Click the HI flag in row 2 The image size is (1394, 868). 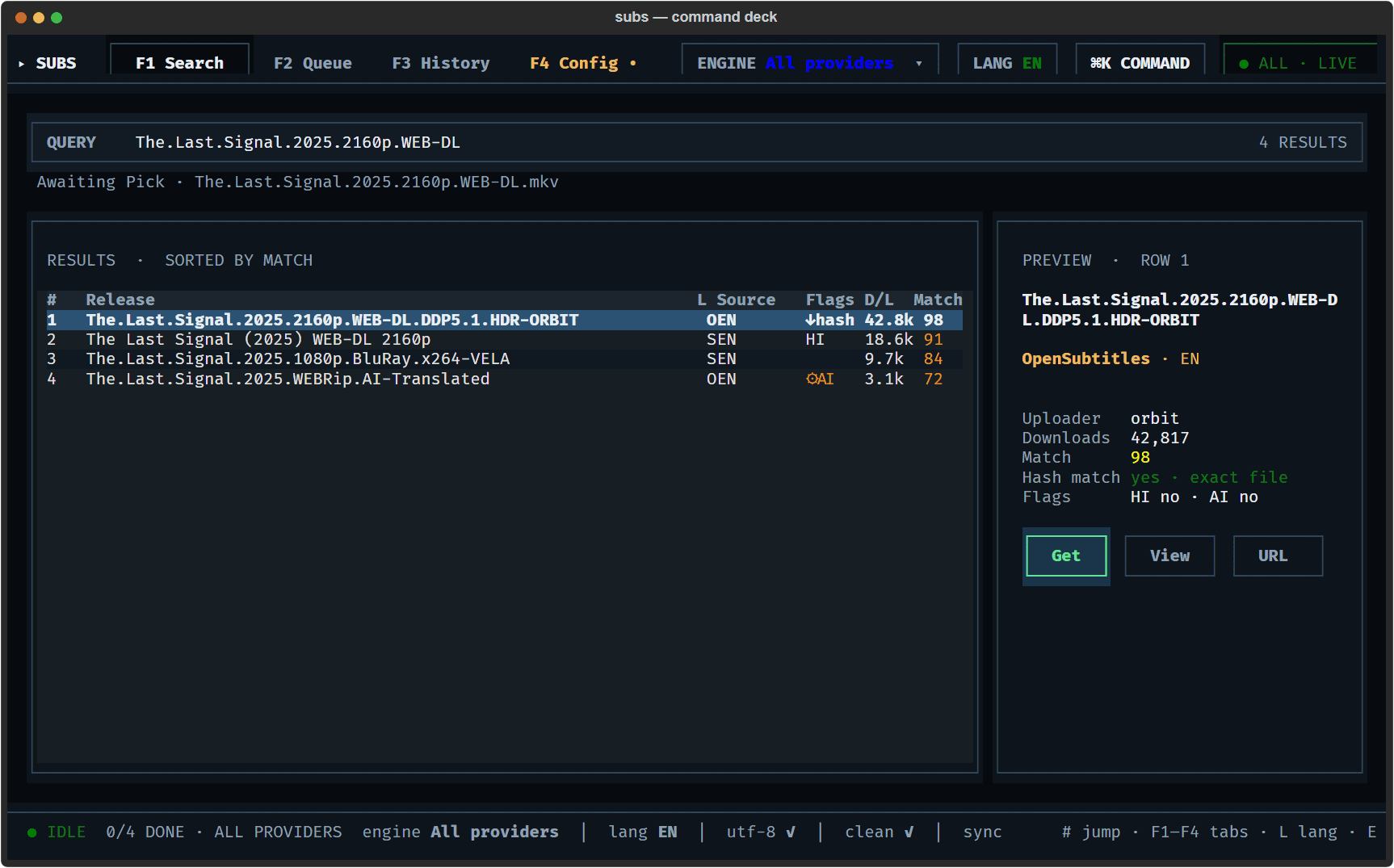(815, 339)
